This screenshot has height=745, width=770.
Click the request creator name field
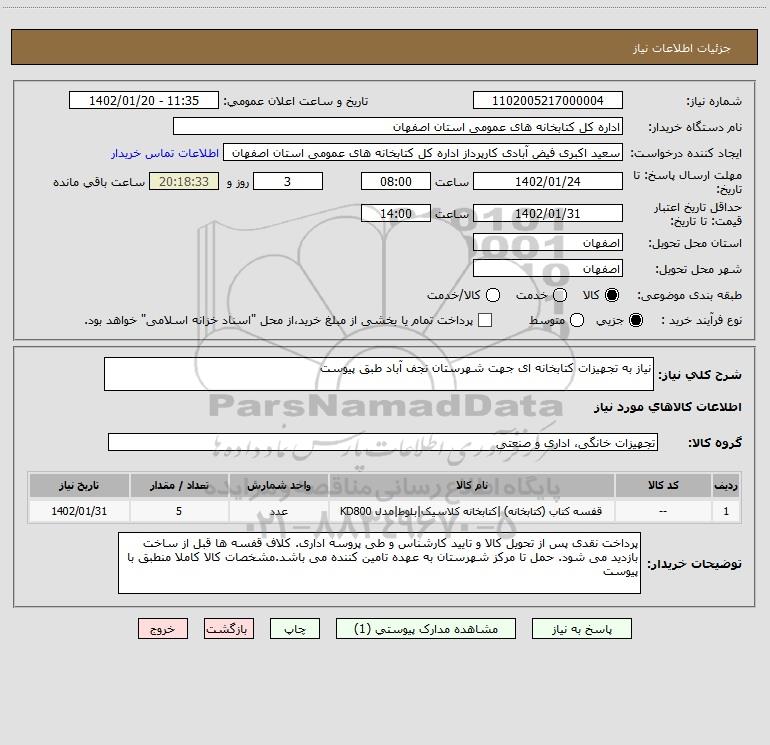[423, 153]
